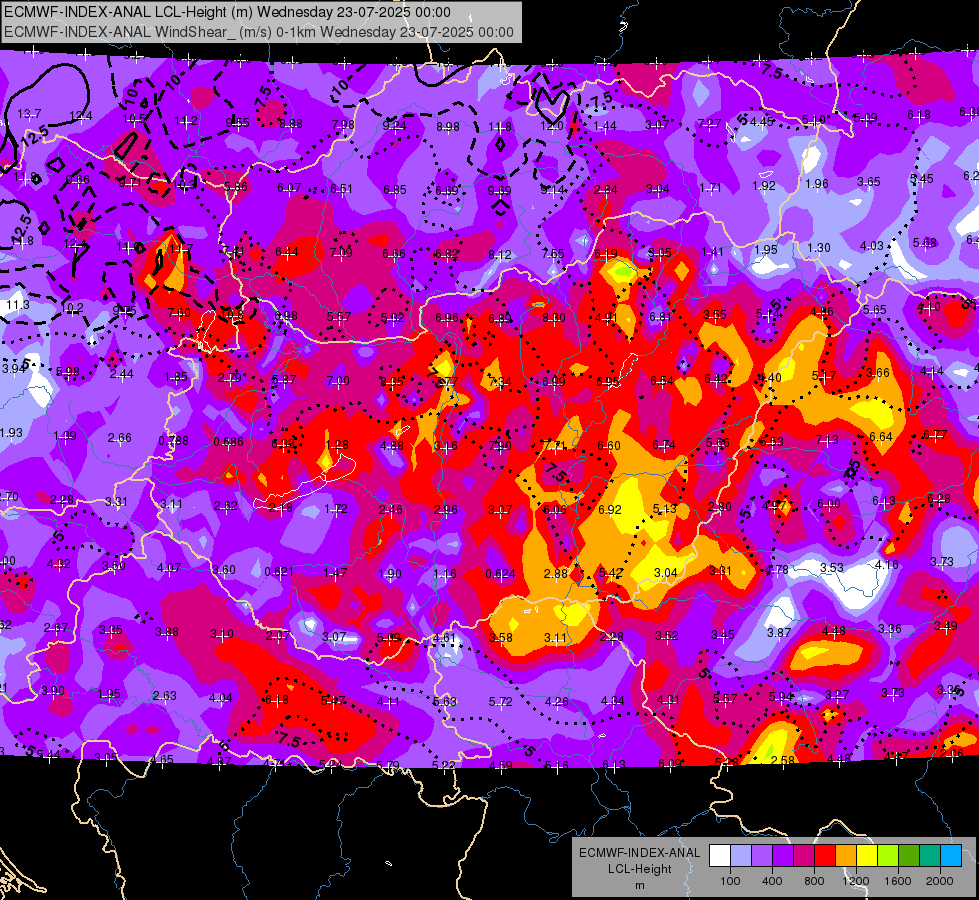Click the grid value '5.13'
The width and height of the screenshot is (979, 900).
[664, 509]
